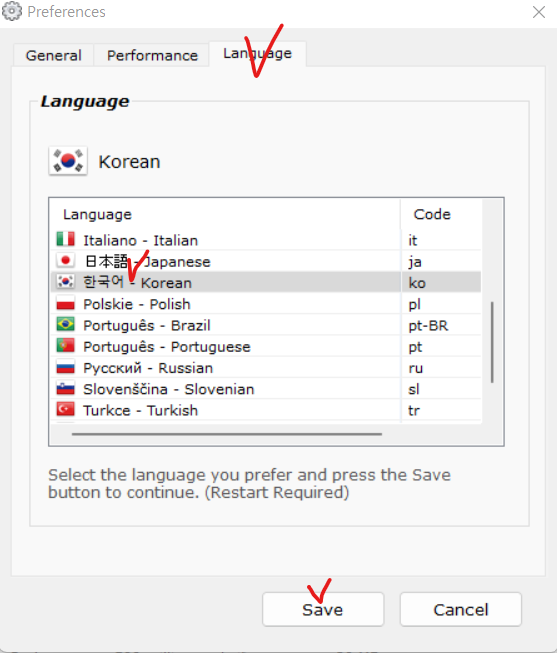
Task: Click the 'ru' code cell
Action: coord(441,368)
